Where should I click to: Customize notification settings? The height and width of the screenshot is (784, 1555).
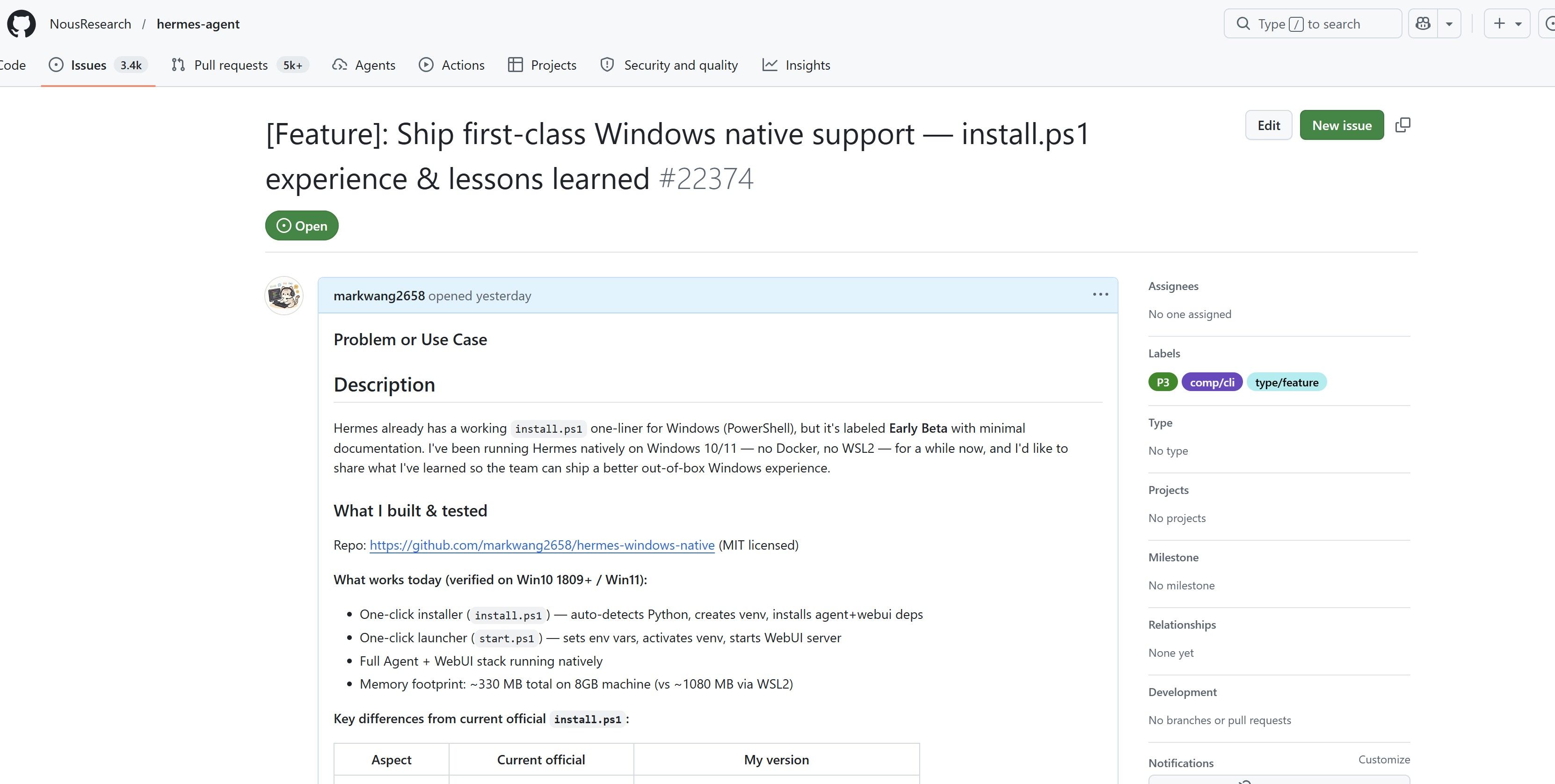pyautogui.click(x=1384, y=759)
